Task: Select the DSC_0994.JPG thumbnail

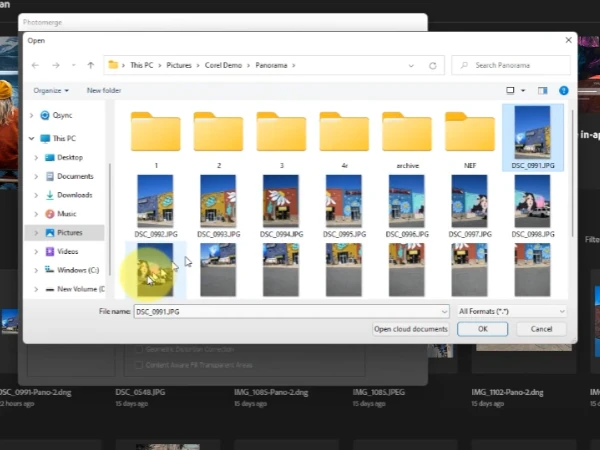Action: point(281,206)
